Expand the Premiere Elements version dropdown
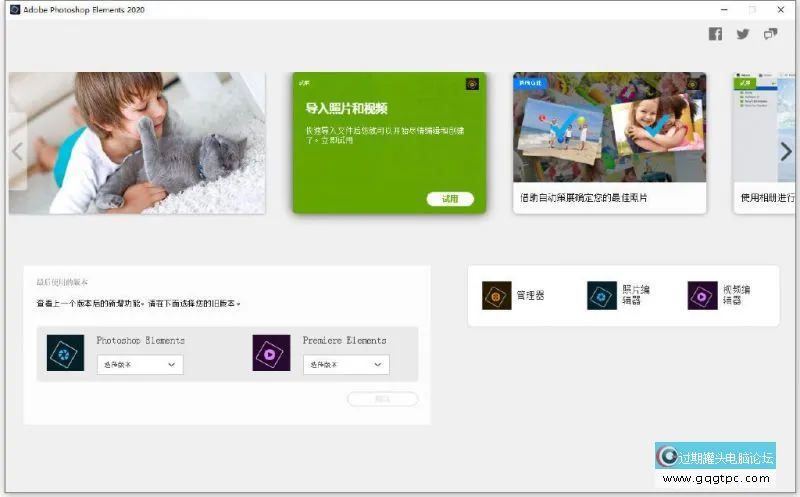 click(x=346, y=365)
